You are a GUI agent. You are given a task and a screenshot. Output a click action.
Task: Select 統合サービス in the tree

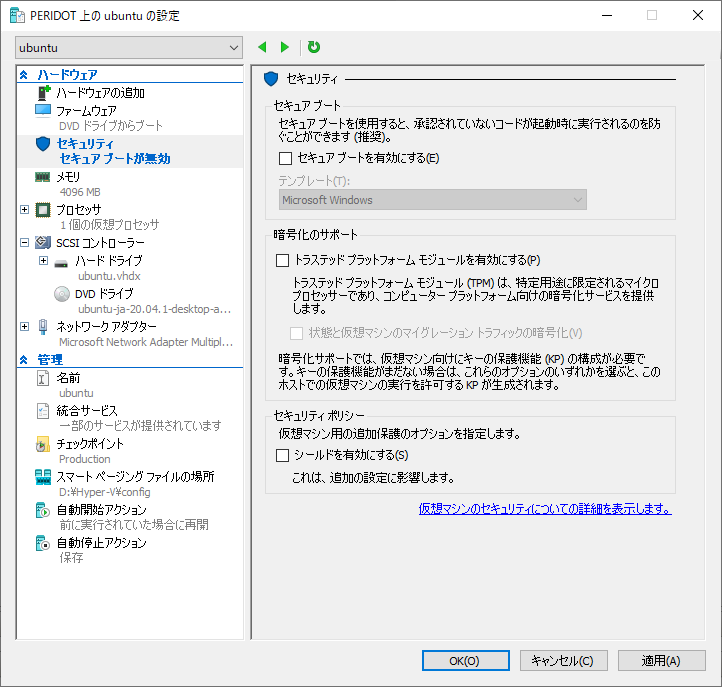tap(87, 411)
